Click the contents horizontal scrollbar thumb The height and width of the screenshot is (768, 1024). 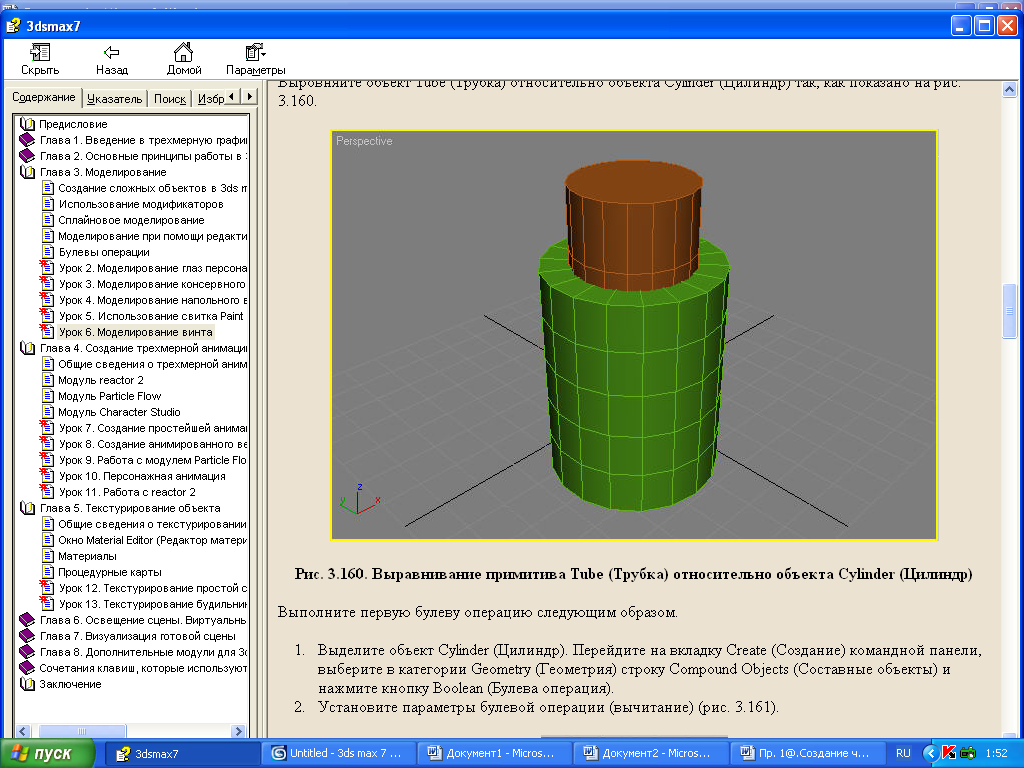82,731
